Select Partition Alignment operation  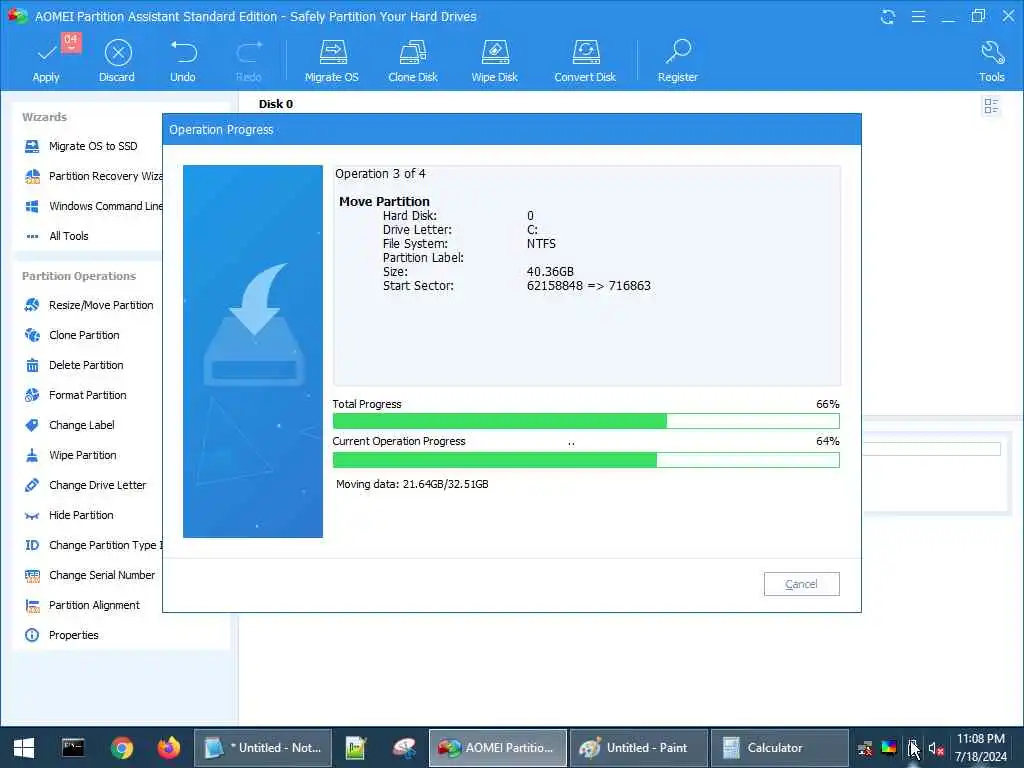coord(82,605)
